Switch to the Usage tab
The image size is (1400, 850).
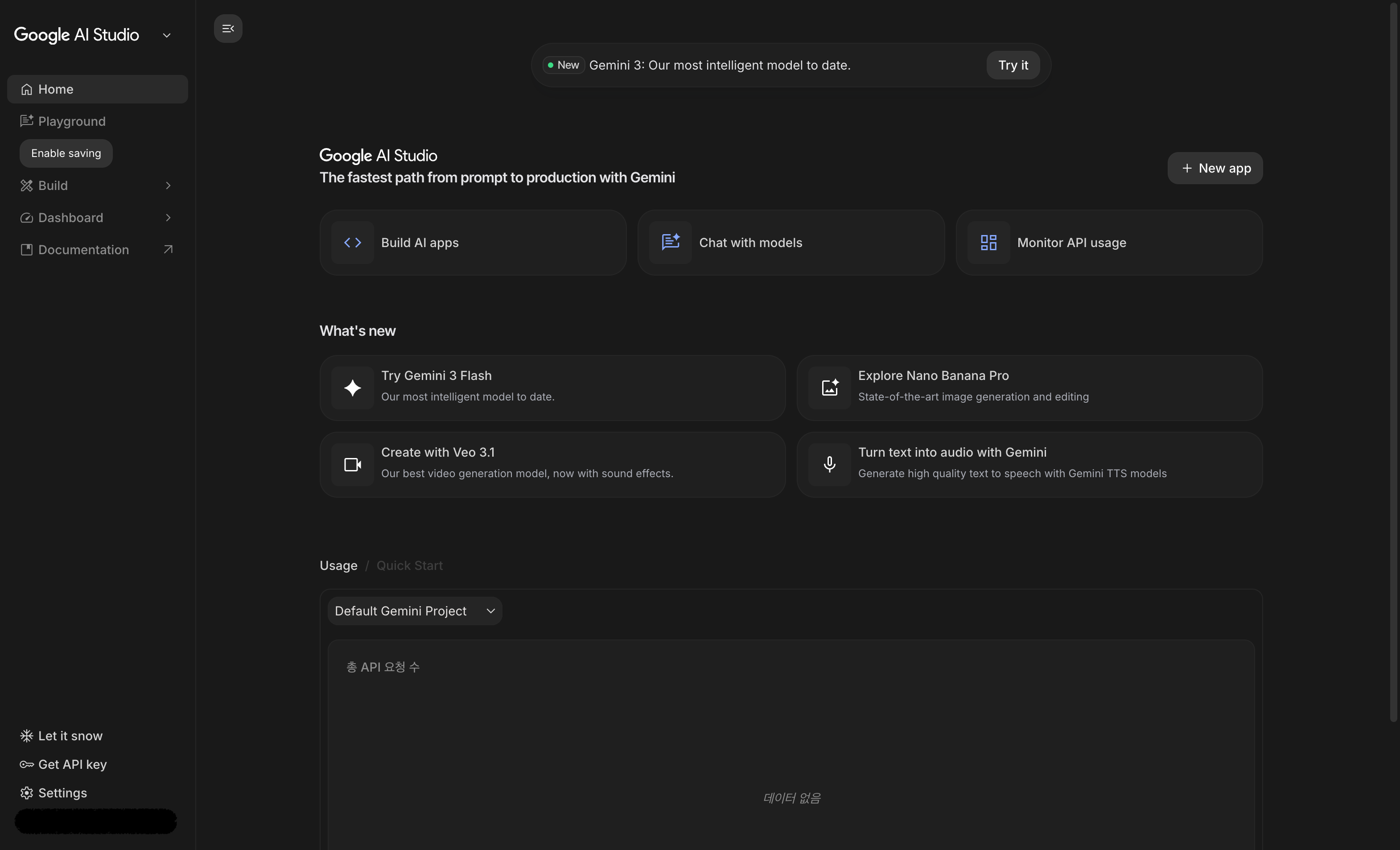[x=339, y=565]
